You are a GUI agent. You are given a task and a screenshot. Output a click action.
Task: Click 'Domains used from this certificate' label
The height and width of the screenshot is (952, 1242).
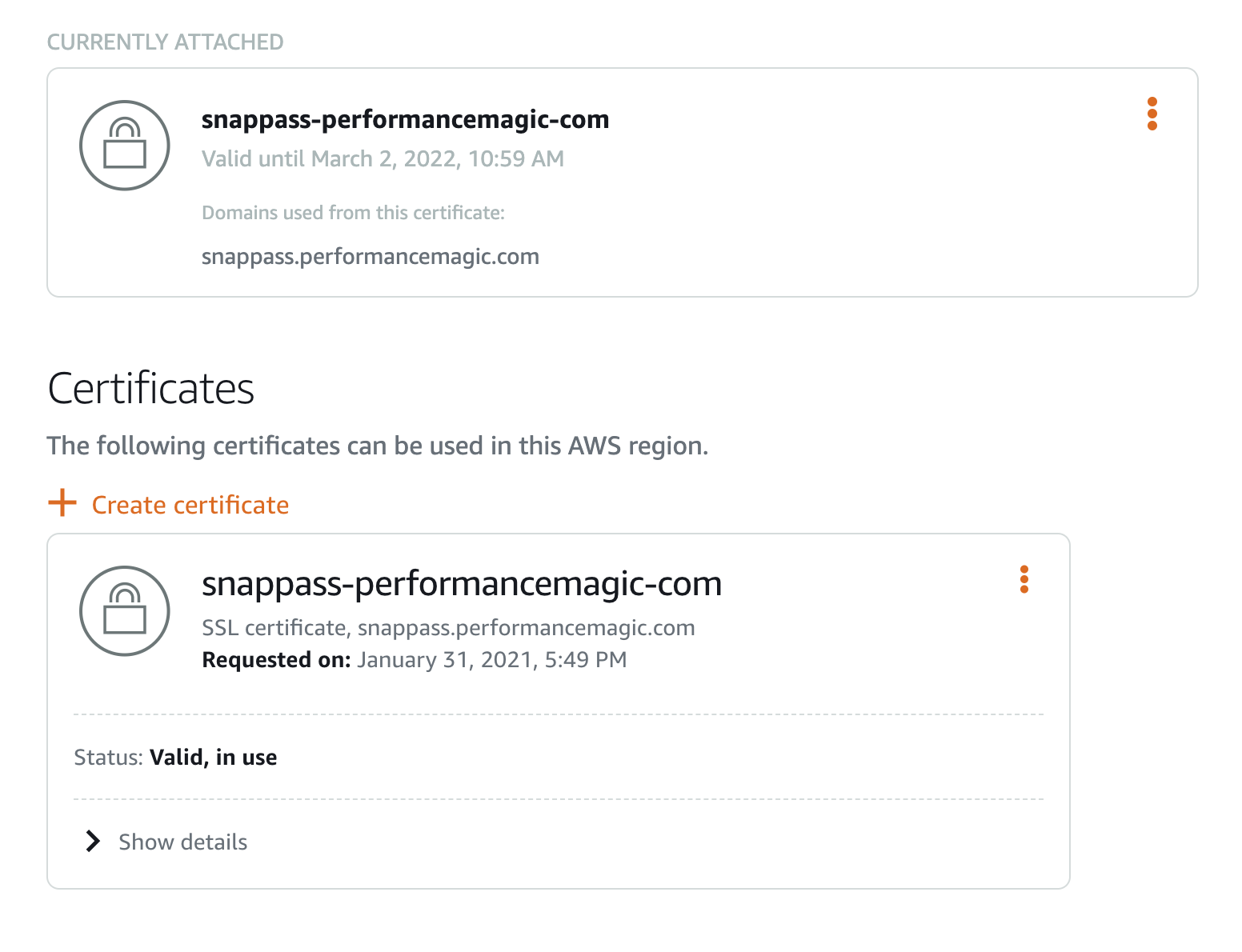click(x=353, y=213)
